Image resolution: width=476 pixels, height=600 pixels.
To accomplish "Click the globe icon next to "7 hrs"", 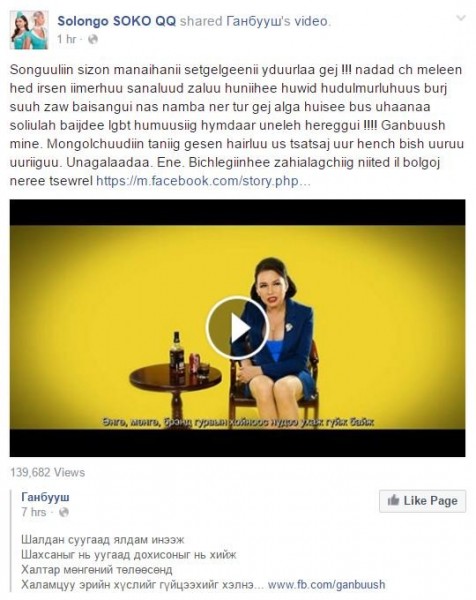I will pos(64,512).
